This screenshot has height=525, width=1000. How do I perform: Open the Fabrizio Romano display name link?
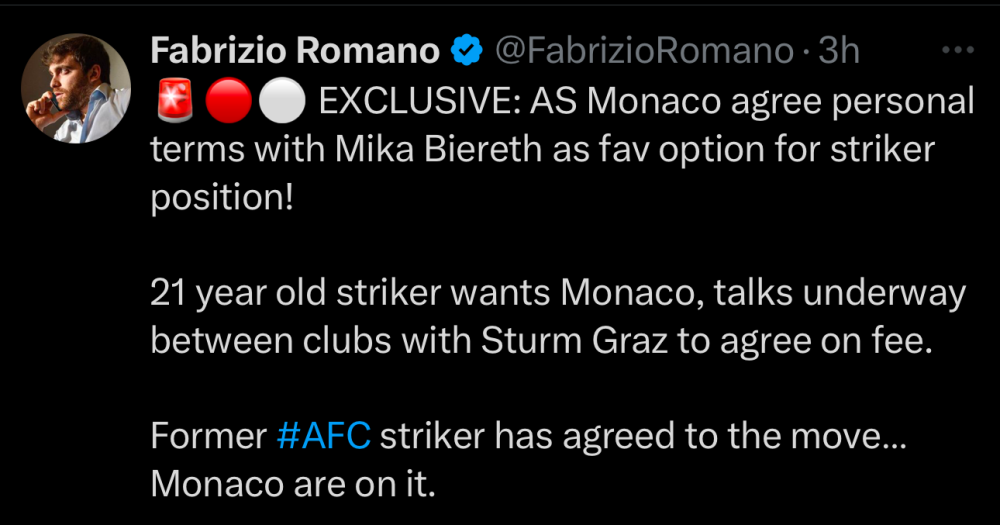point(296,50)
